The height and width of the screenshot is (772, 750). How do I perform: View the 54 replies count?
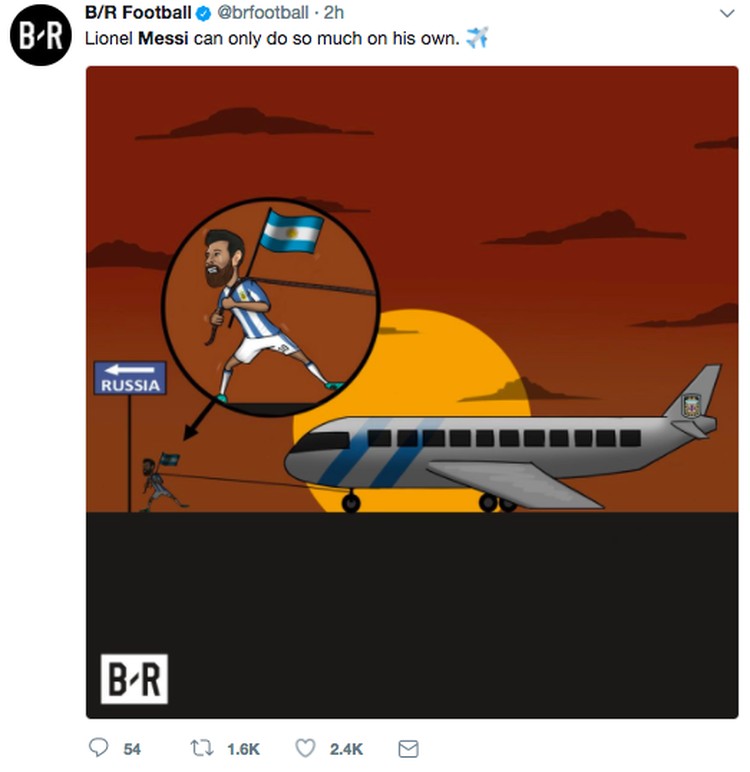(x=132, y=749)
